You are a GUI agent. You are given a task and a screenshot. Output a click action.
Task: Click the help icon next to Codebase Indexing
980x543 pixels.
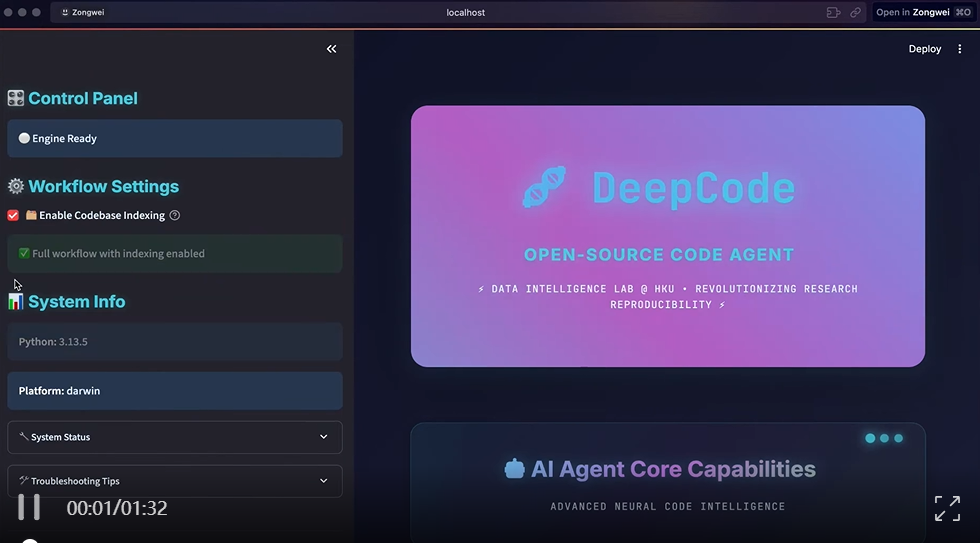[x=175, y=215]
